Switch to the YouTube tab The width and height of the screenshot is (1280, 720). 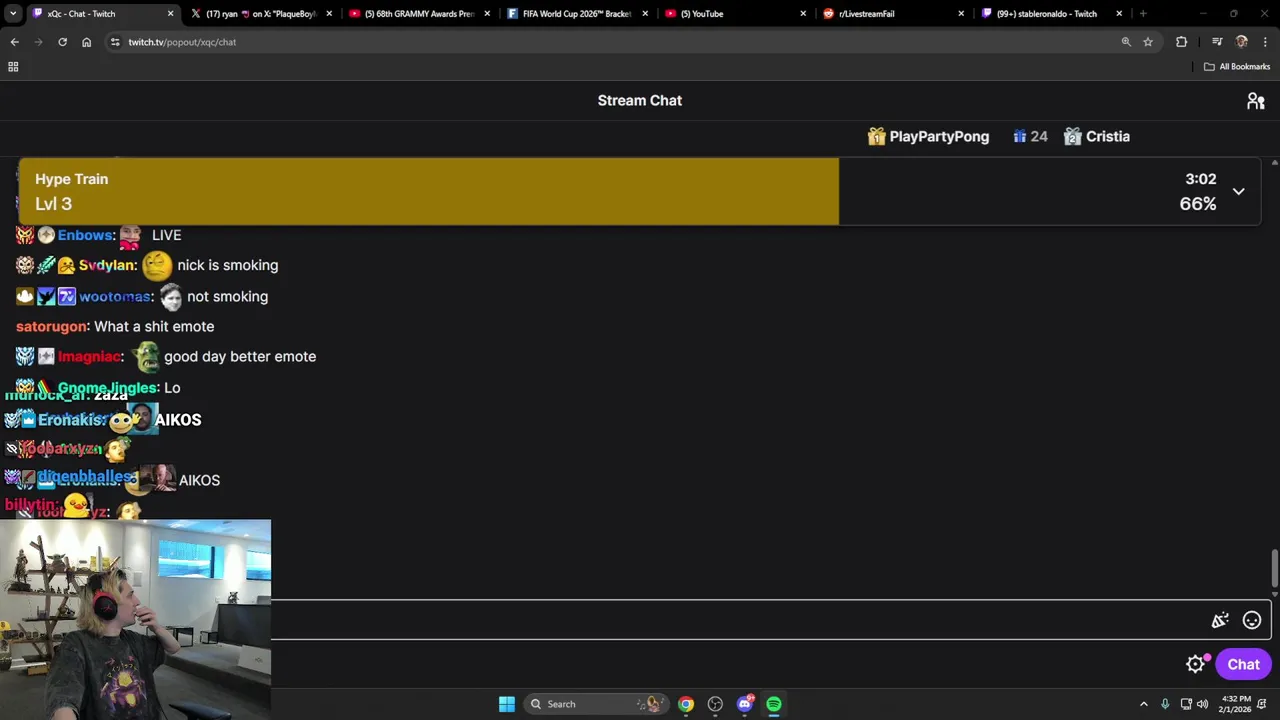(x=736, y=14)
